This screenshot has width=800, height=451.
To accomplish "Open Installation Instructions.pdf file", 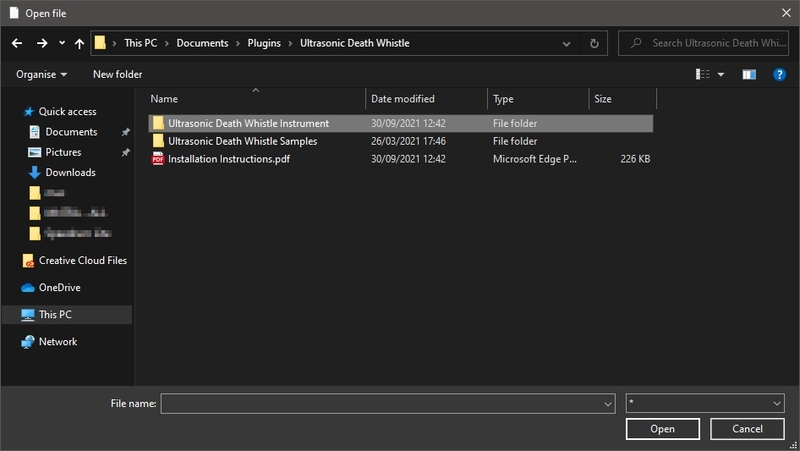I will (x=230, y=159).
